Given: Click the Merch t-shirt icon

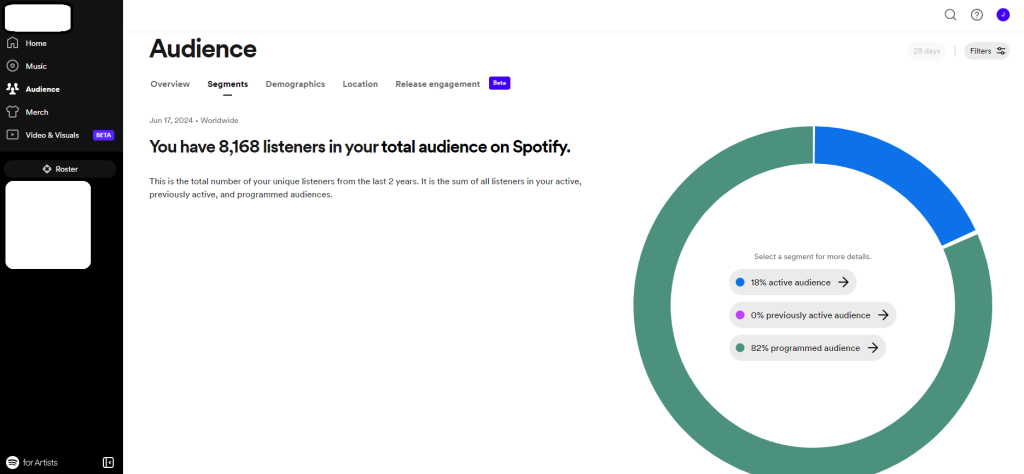Looking at the screenshot, I should click(13, 112).
